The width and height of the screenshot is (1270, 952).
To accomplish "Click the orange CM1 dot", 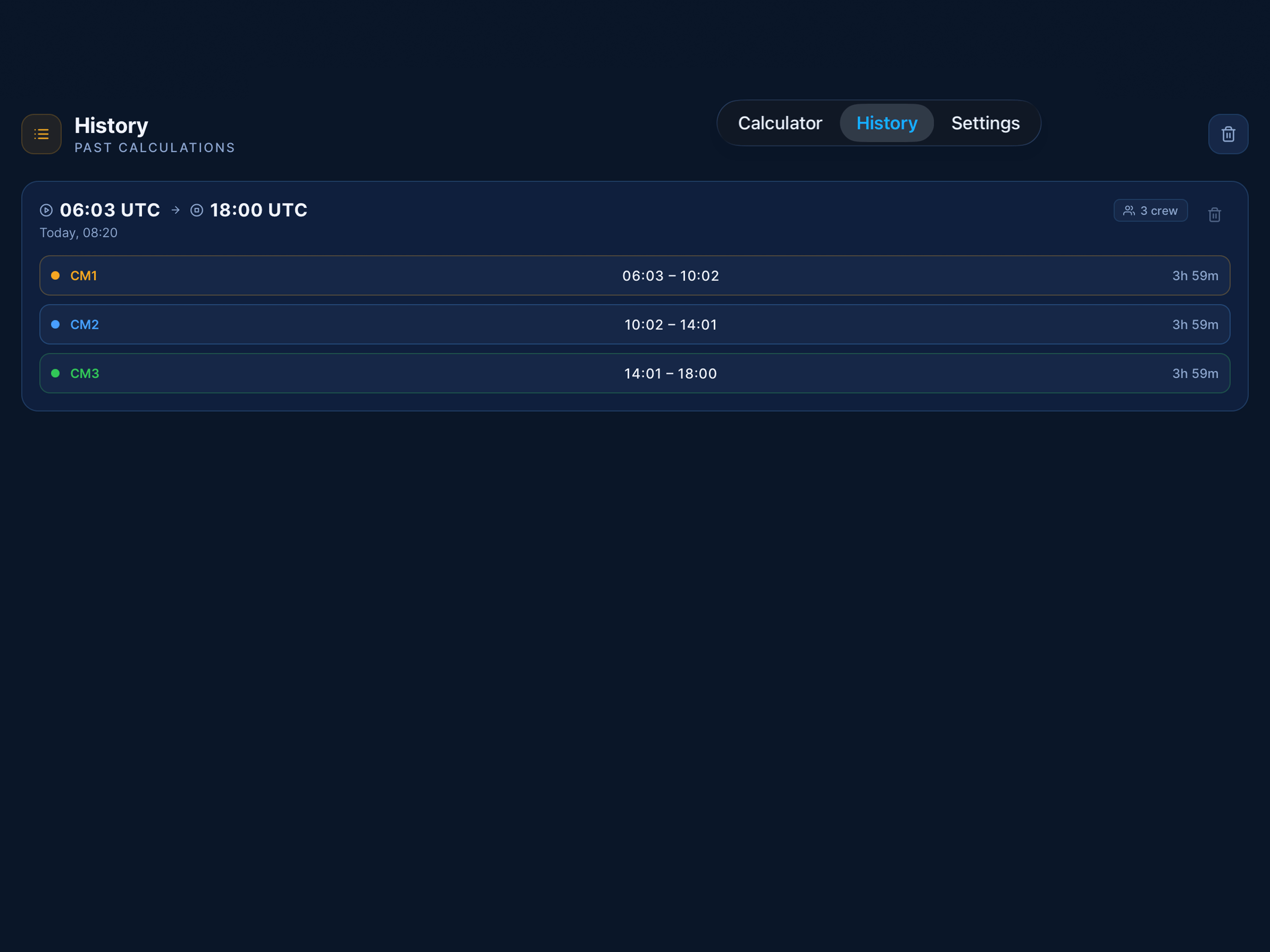I will (55, 275).
